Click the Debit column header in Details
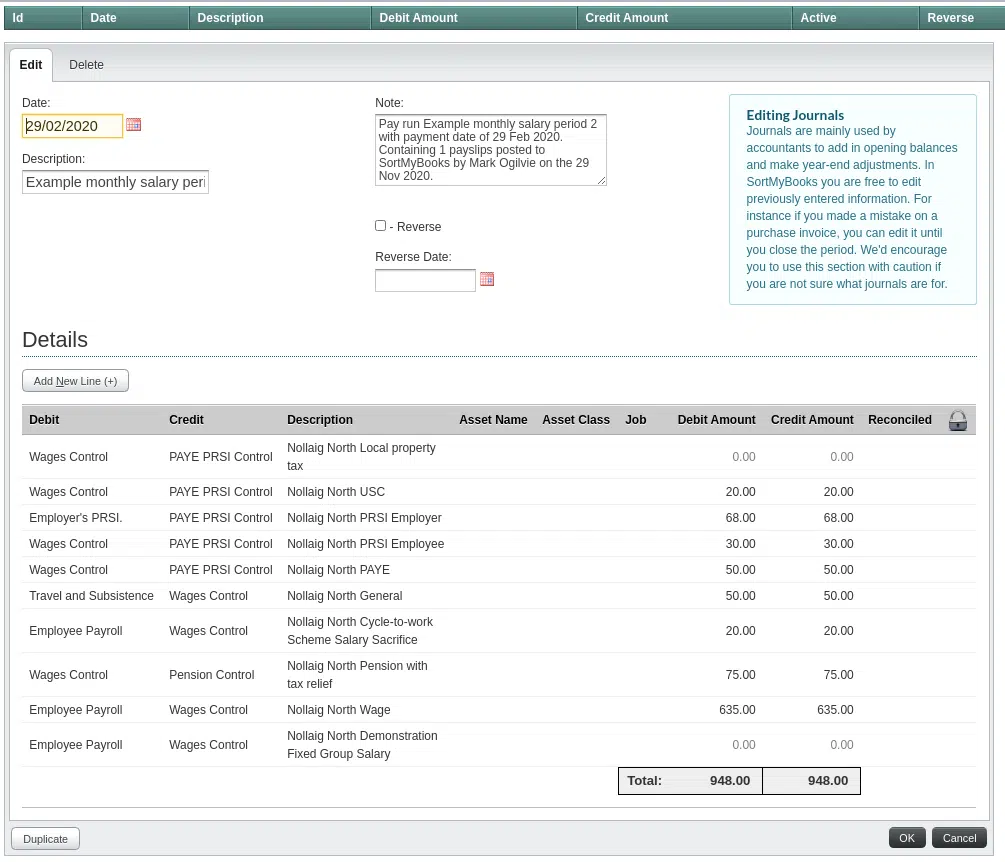This screenshot has width=1005, height=862. (x=44, y=420)
